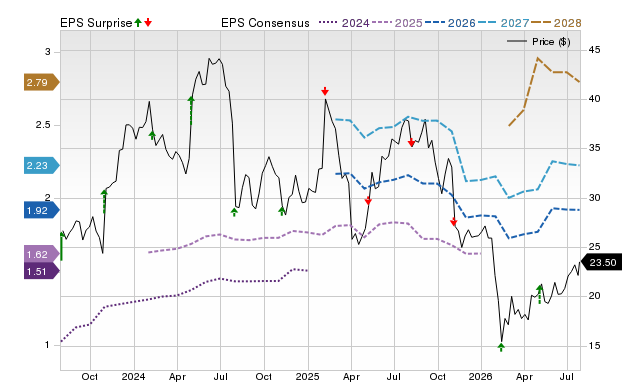The image size is (640, 382).
Task: Click the 20 tick on the price axis
Action: (x=594, y=296)
